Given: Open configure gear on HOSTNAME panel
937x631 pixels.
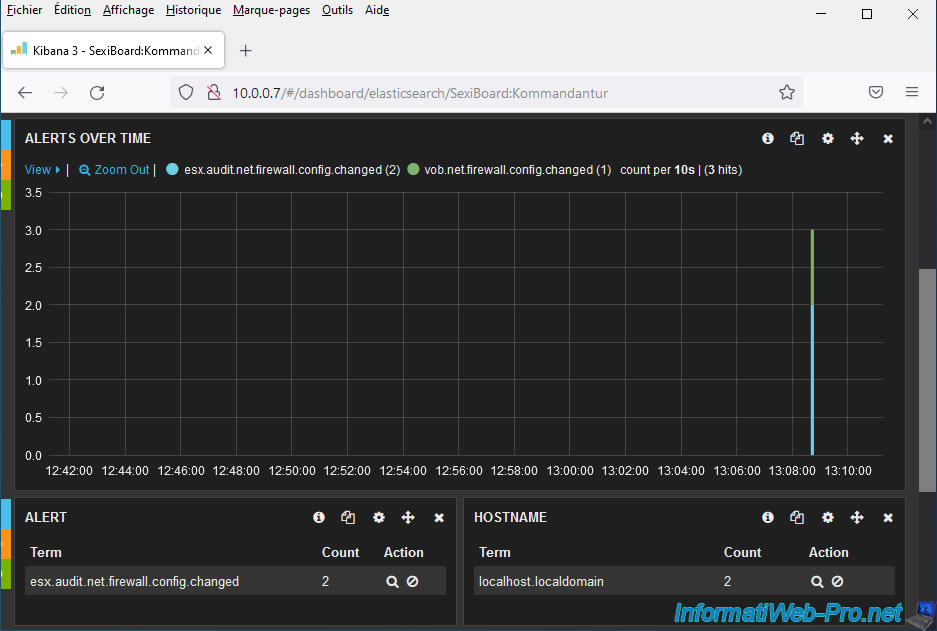Looking at the screenshot, I should pos(827,518).
